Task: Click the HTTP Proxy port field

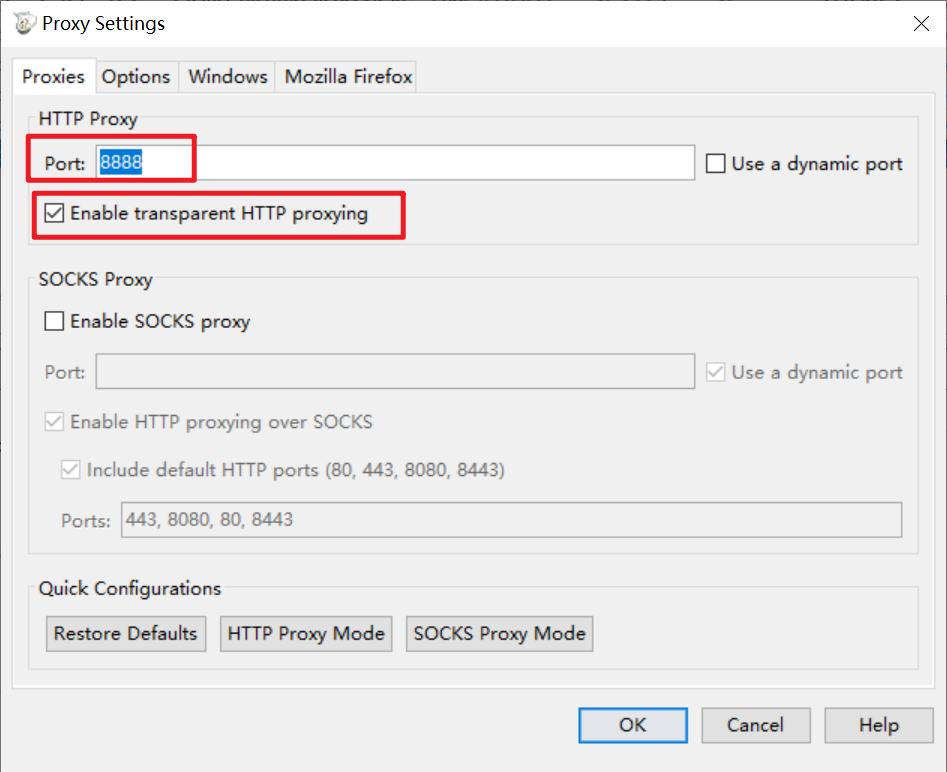Action: coord(395,162)
